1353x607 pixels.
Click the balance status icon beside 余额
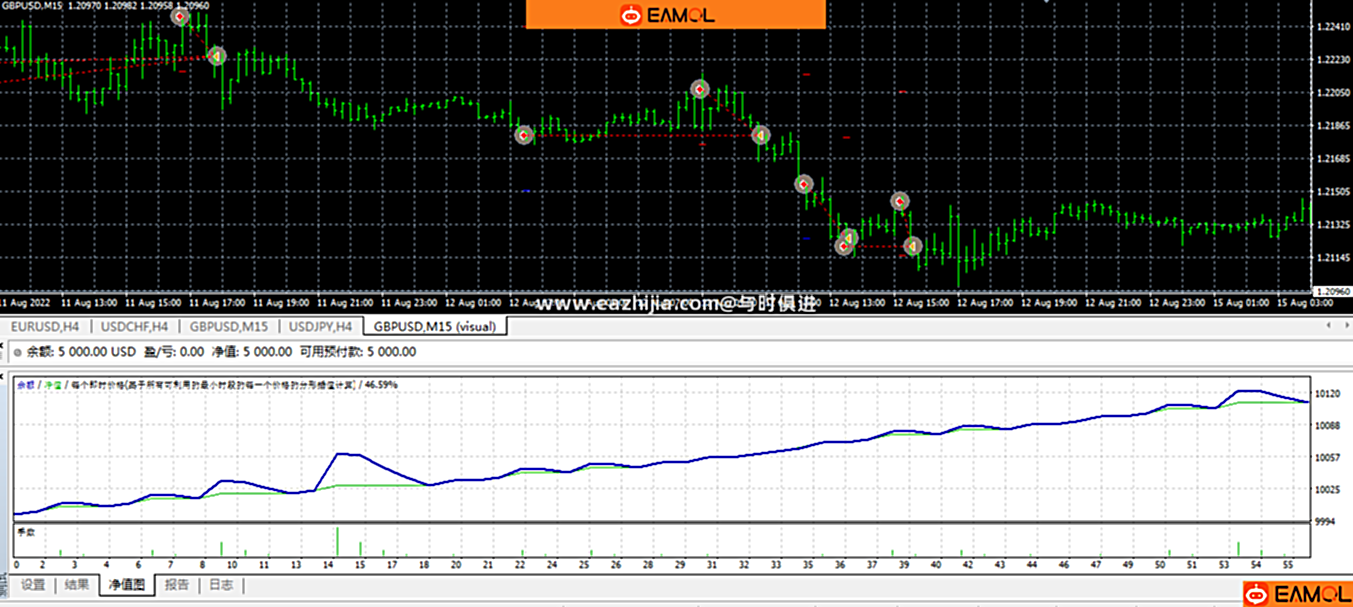[17, 352]
